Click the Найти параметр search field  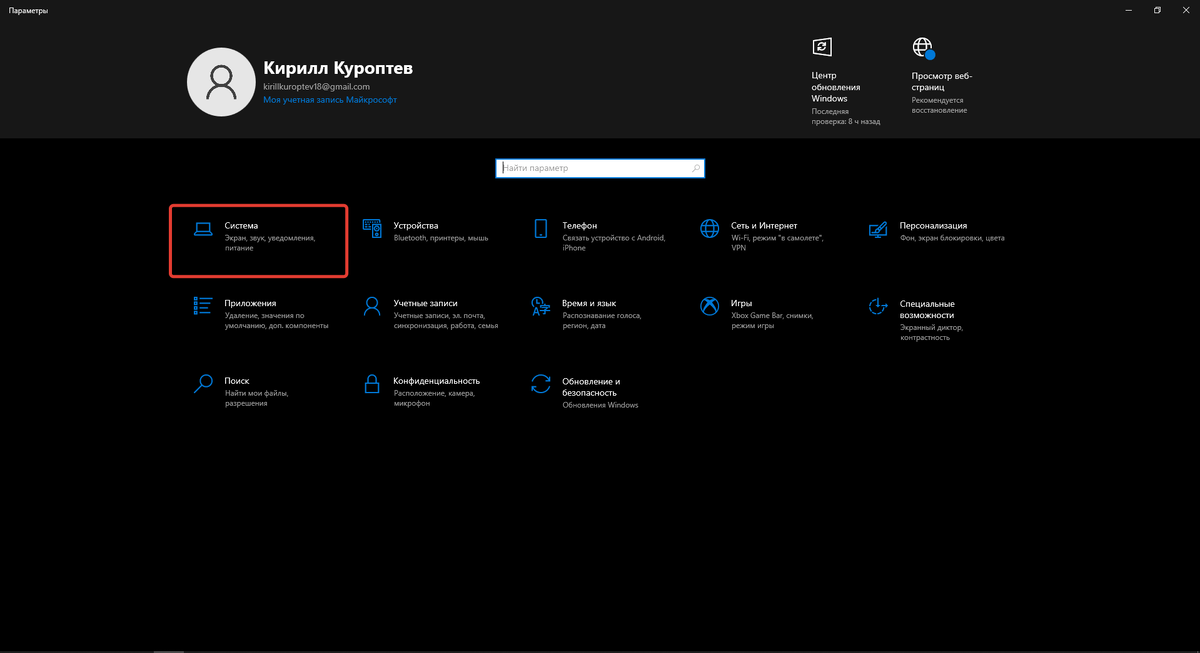point(600,168)
